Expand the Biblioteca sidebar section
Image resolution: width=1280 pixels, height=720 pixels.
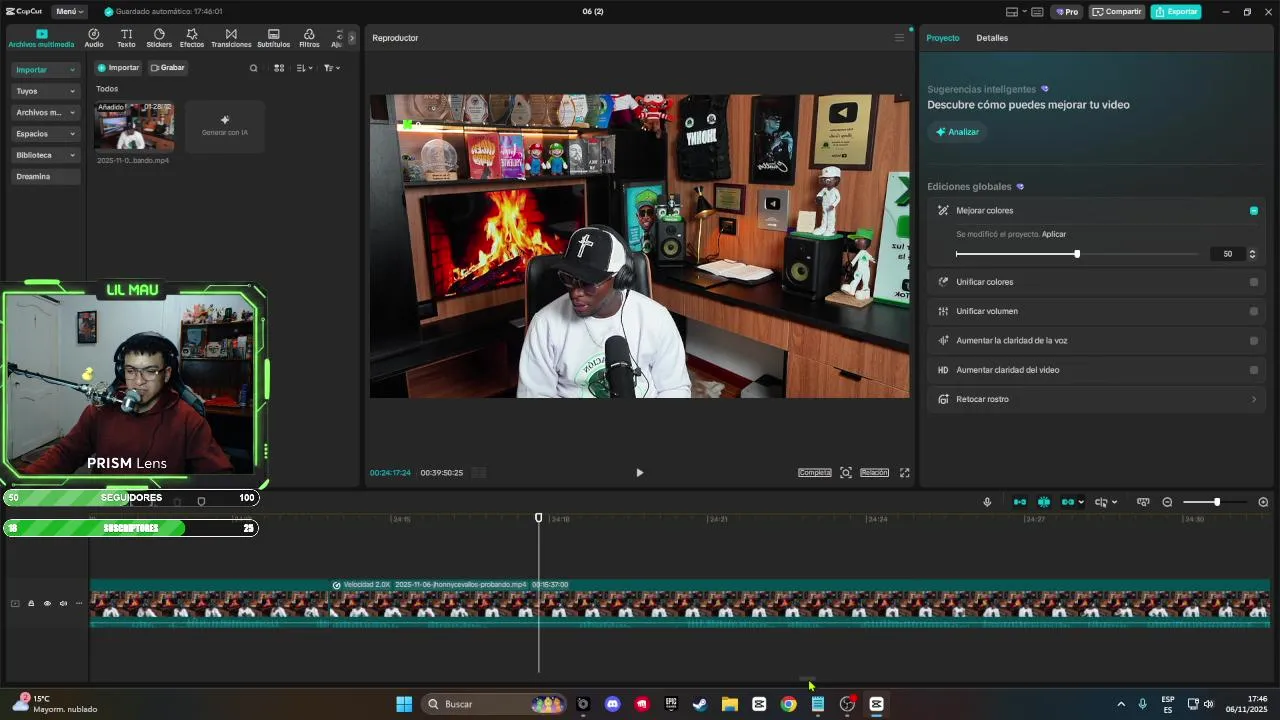click(45, 155)
